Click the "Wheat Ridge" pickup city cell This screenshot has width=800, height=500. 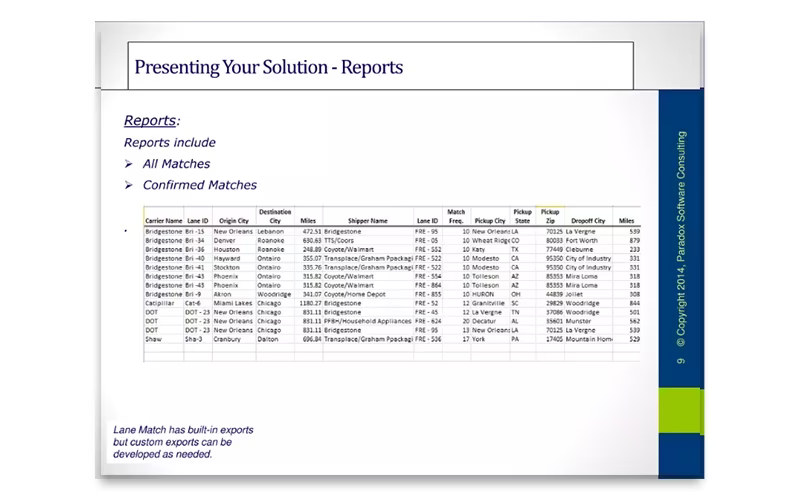pyautogui.click(x=491, y=240)
